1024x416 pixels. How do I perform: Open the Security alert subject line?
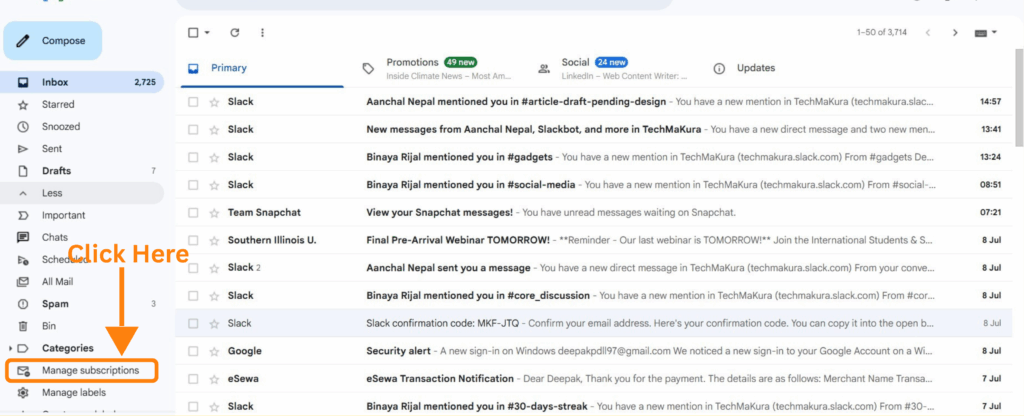tap(398, 351)
